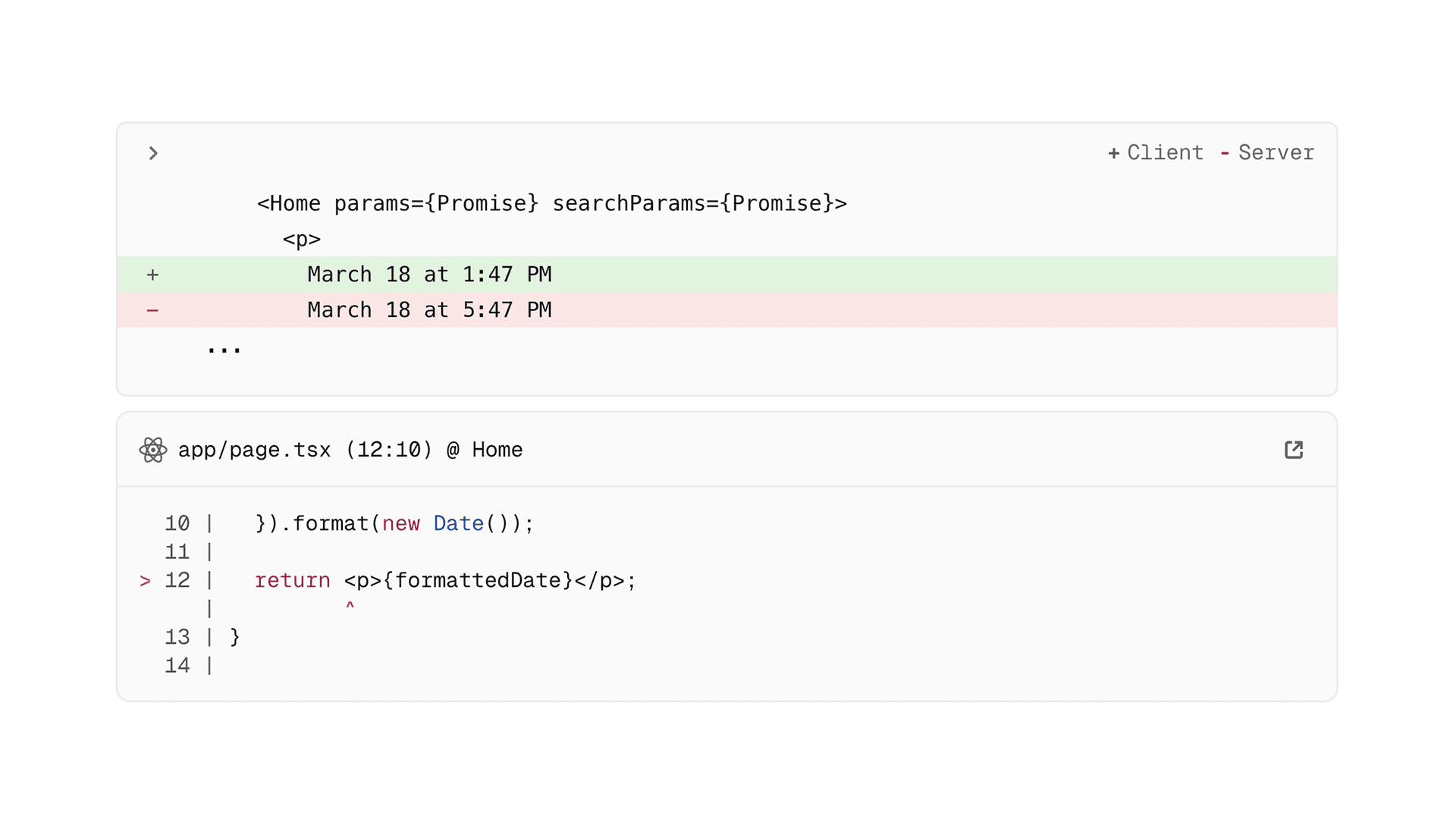Click the minus Server legend symbol
The height and width of the screenshot is (819, 1456).
tap(1224, 153)
